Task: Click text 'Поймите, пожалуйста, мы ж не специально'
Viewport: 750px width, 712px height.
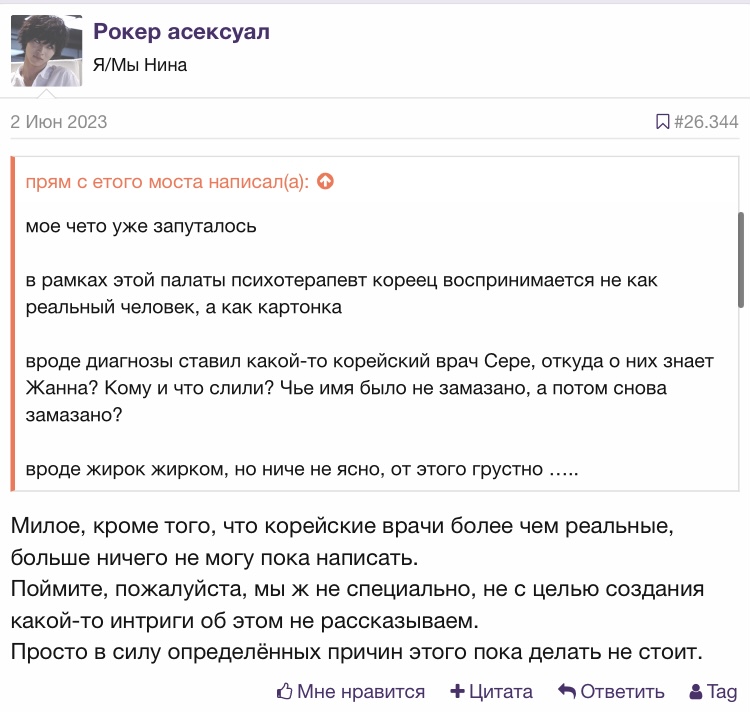Action: (x=243, y=589)
